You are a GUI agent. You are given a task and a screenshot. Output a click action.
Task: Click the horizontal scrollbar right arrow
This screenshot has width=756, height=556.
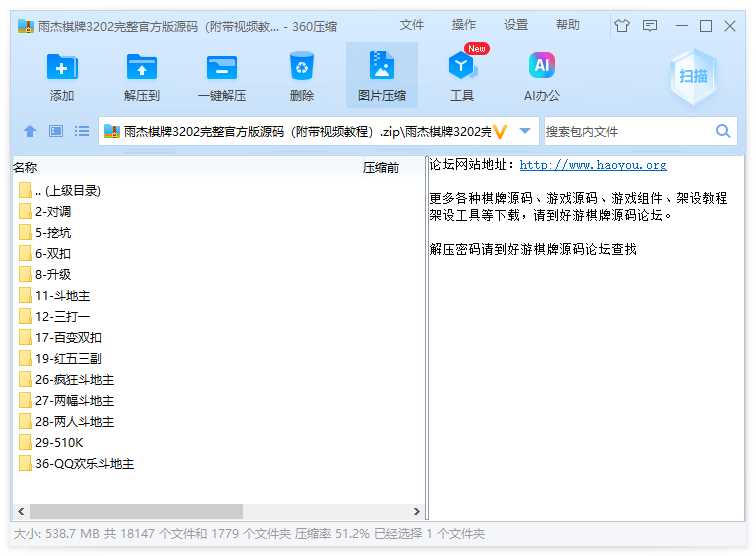417,511
